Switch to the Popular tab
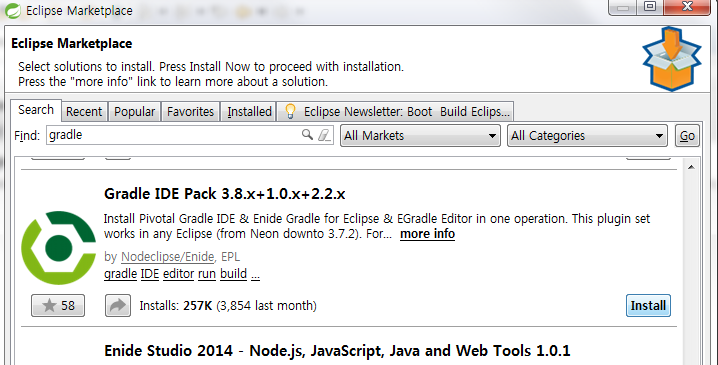Image resolution: width=718 pixels, height=365 pixels. click(135, 112)
